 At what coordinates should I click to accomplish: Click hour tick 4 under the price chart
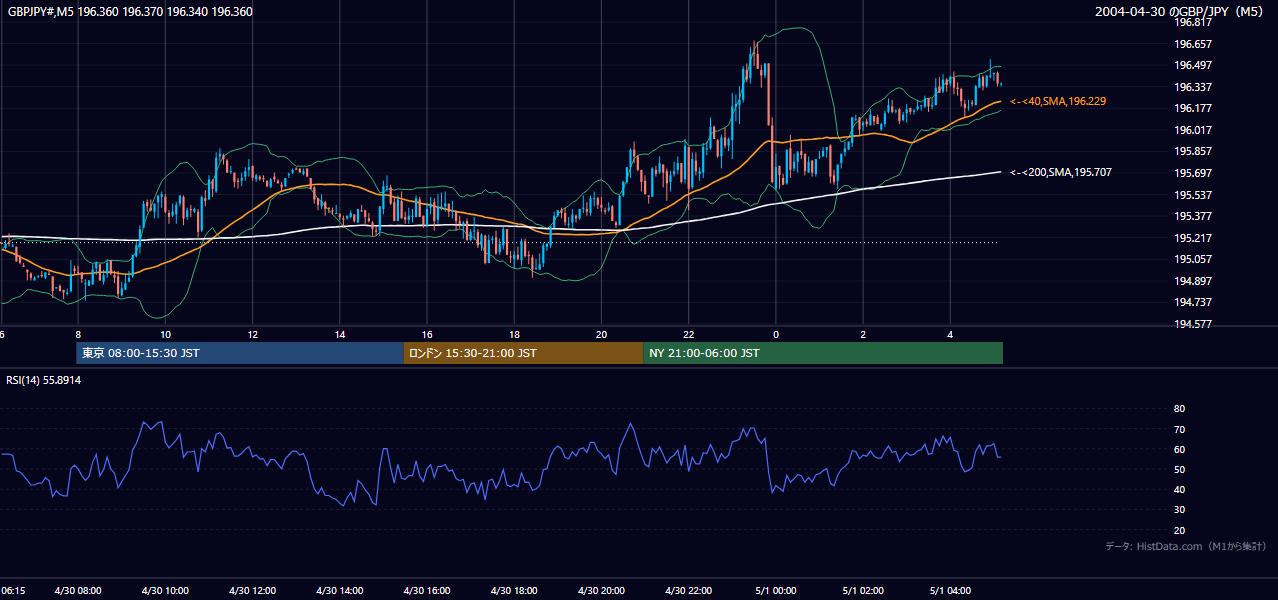(x=950, y=335)
